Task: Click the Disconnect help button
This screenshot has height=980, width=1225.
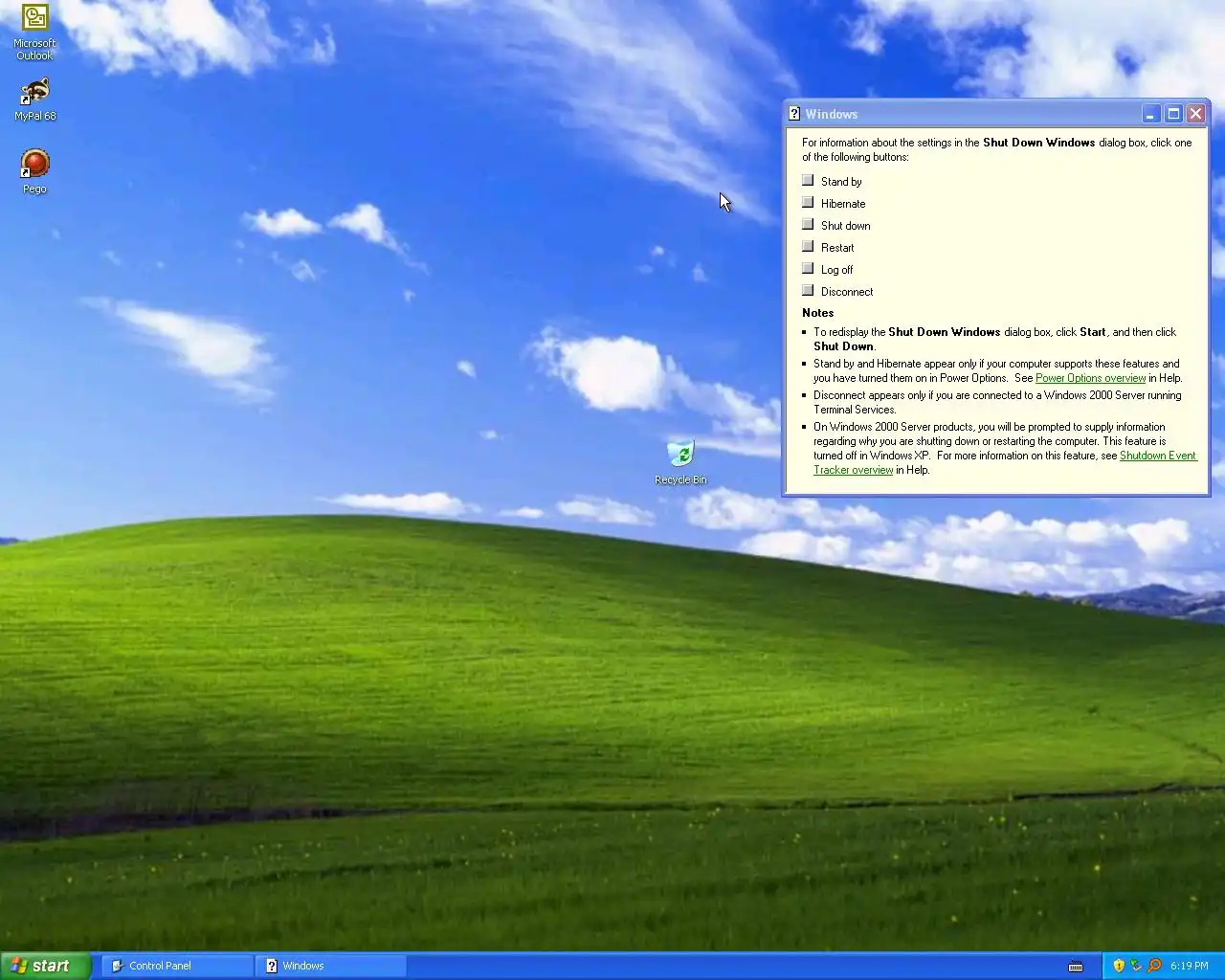Action: click(x=808, y=290)
